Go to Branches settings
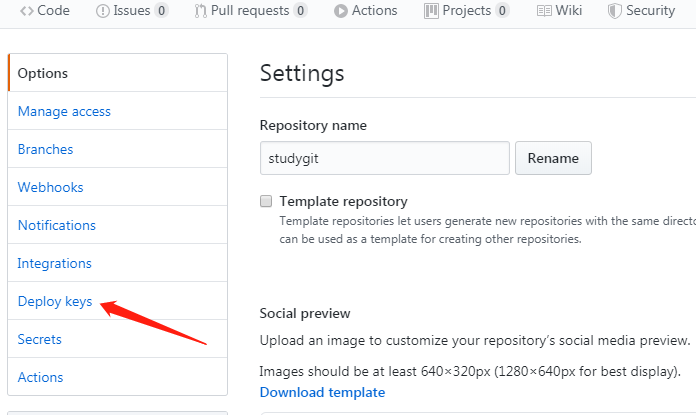This screenshot has width=696, height=415. 45,149
